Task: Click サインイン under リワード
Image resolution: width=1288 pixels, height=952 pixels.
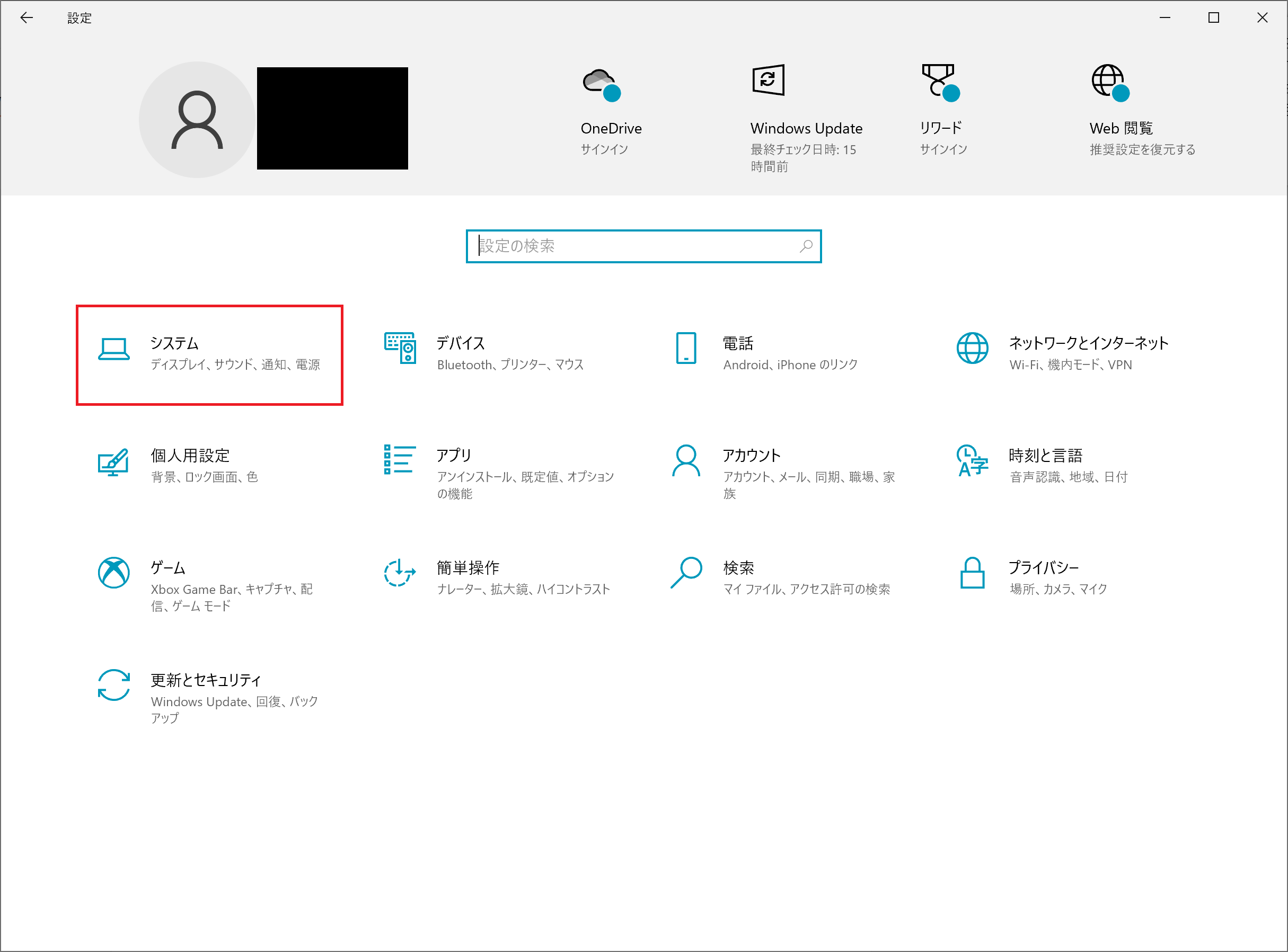Action: tap(944, 150)
